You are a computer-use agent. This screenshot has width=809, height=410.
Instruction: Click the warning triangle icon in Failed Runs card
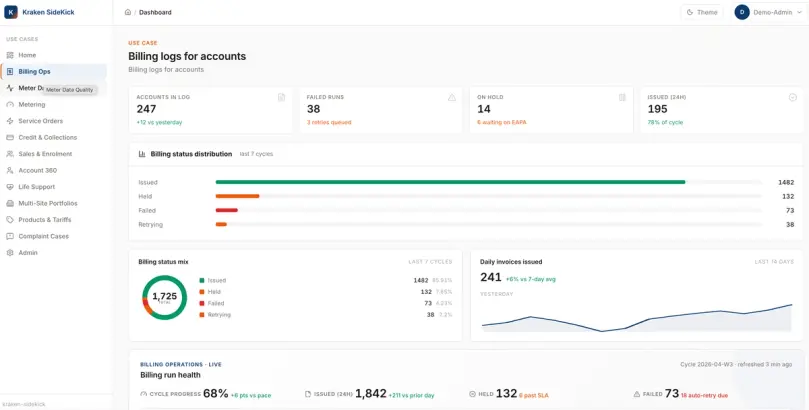tap(452, 97)
